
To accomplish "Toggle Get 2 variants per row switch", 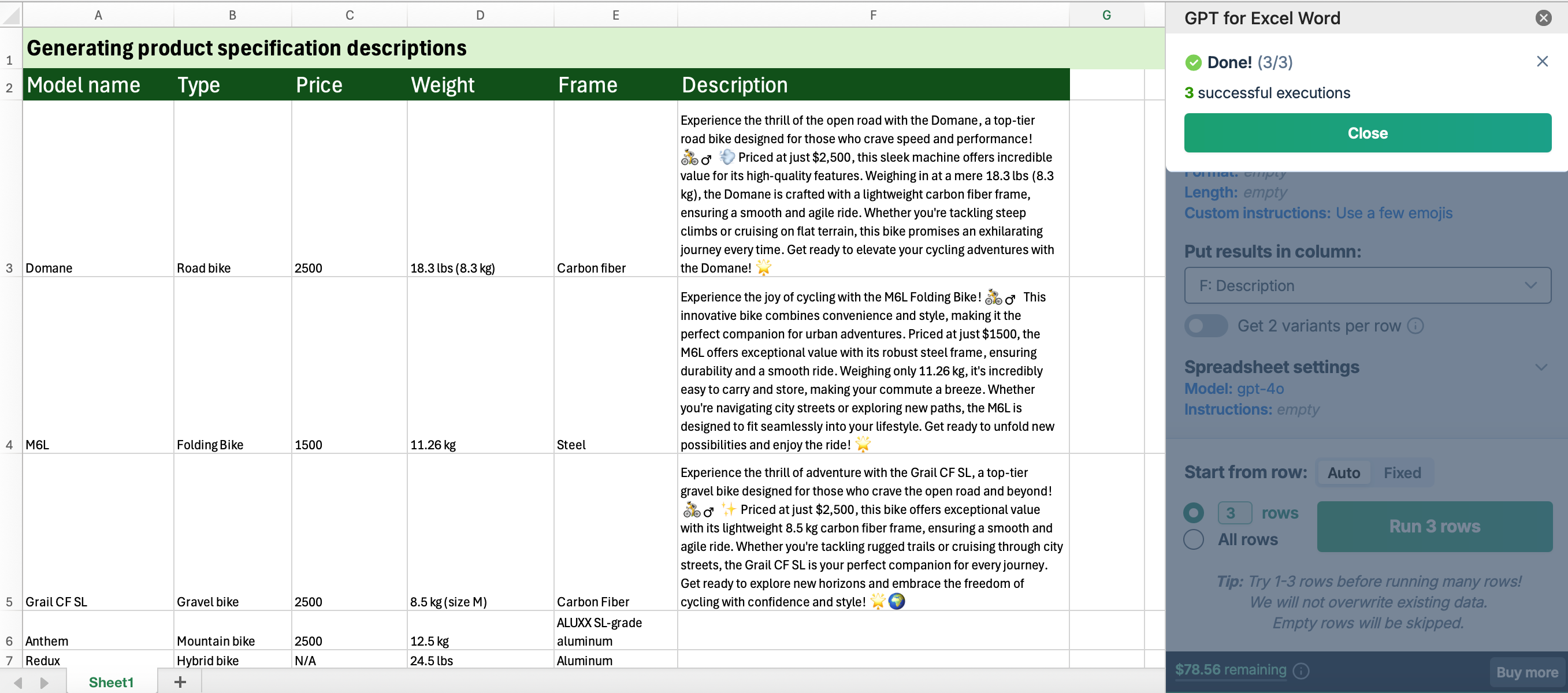I will pos(1205,326).
